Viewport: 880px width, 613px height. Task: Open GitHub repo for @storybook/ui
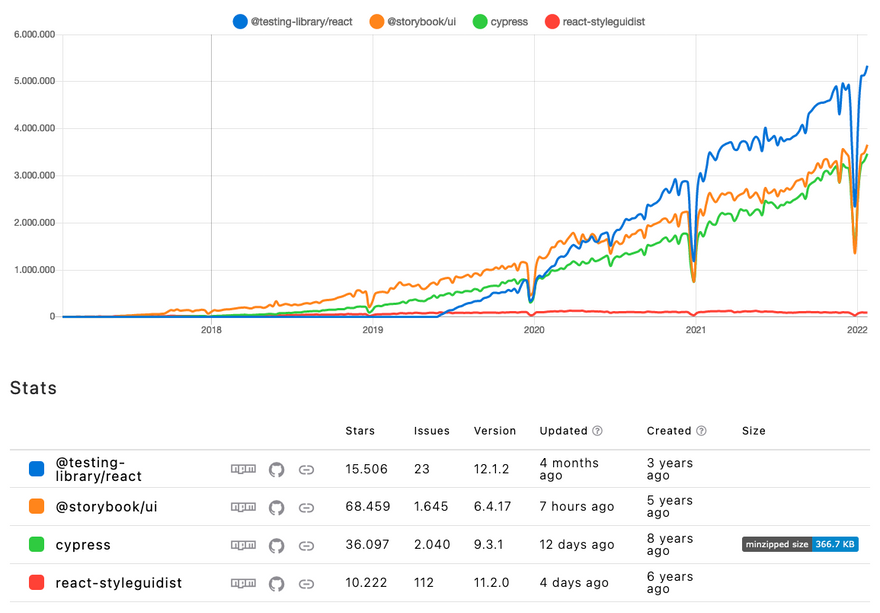pos(277,507)
